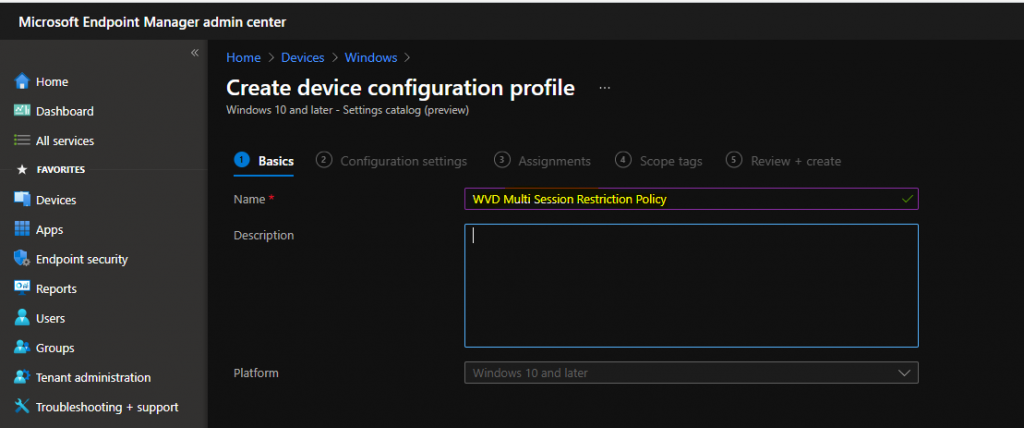Select the Basics step tab
1024x428 pixels.
(264, 161)
